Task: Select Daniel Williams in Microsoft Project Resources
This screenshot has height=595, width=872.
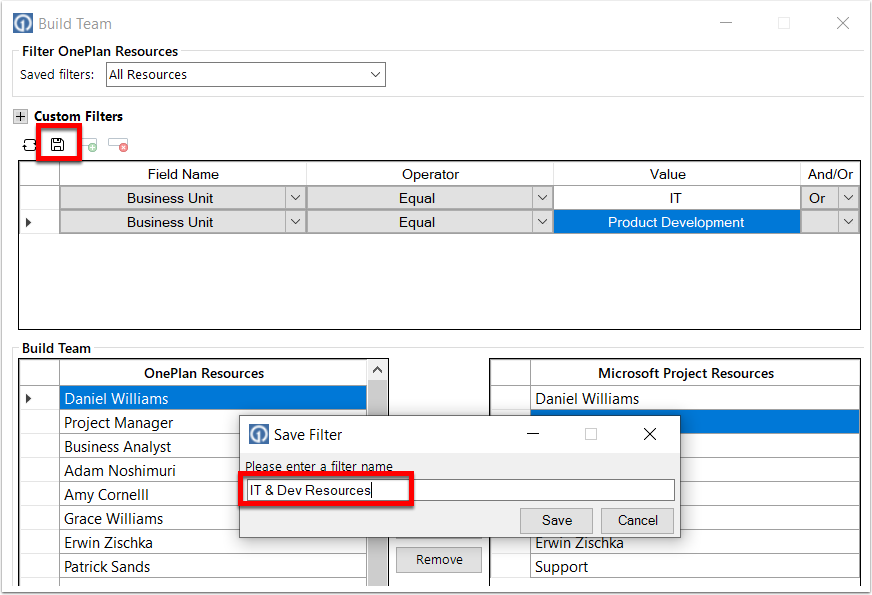Action: pyautogui.click(x=695, y=398)
